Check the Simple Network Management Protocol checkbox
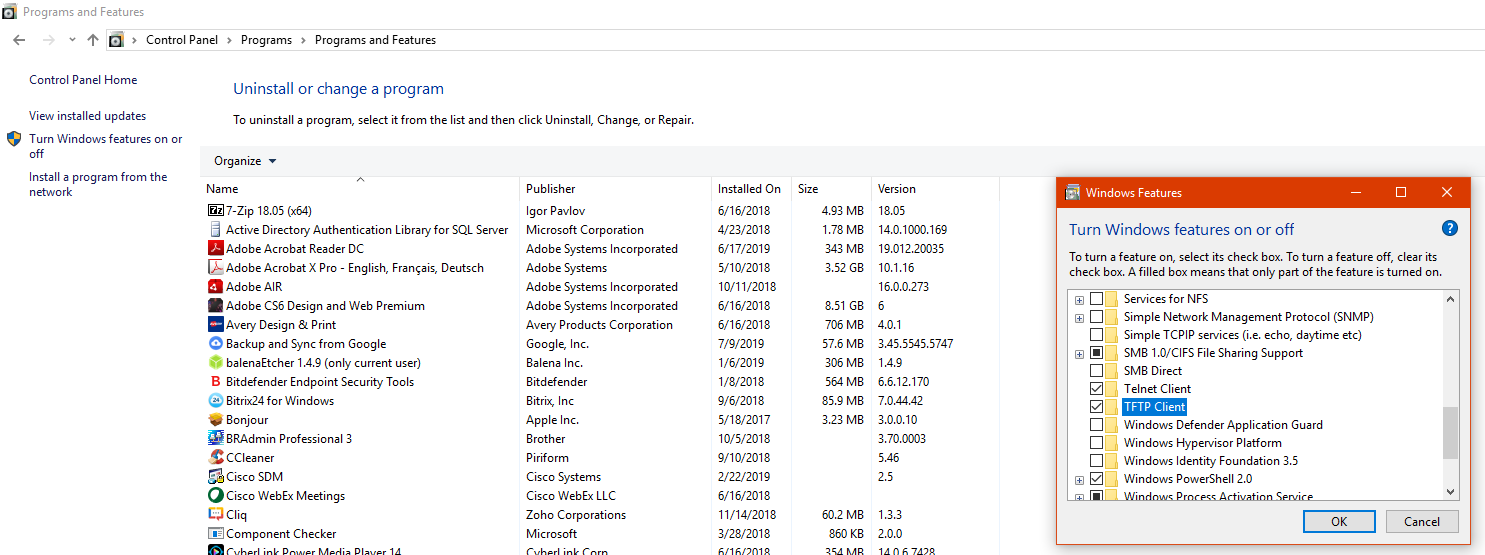The width and height of the screenshot is (1485, 555). (1097, 317)
